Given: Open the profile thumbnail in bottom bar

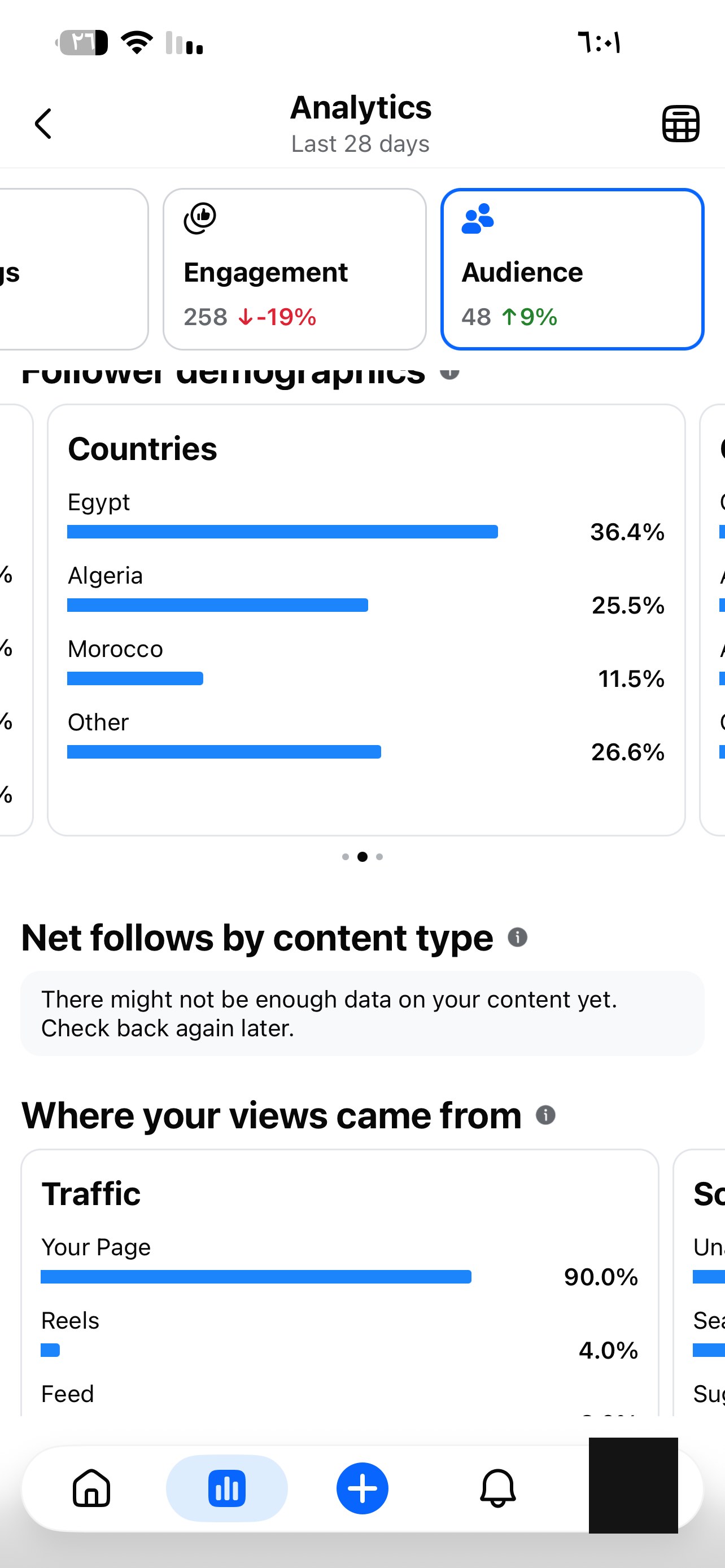Looking at the screenshot, I should point(633,1485).
